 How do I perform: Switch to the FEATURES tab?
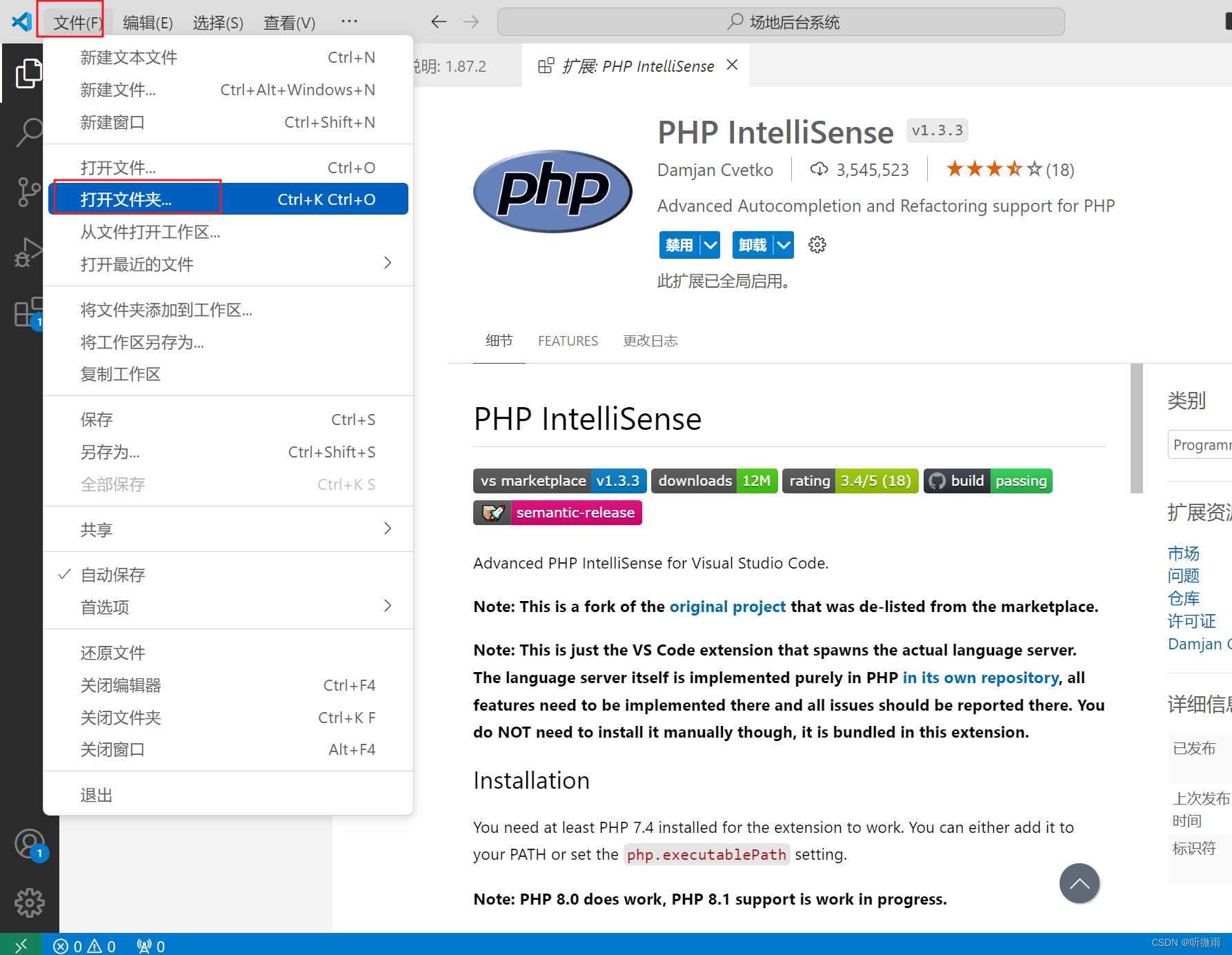568,341
